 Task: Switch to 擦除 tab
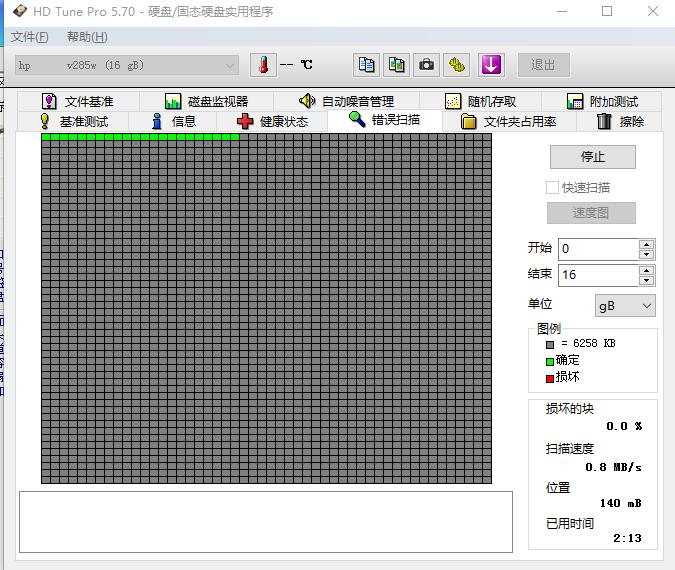pyautogui.click(x=620, y=121)
